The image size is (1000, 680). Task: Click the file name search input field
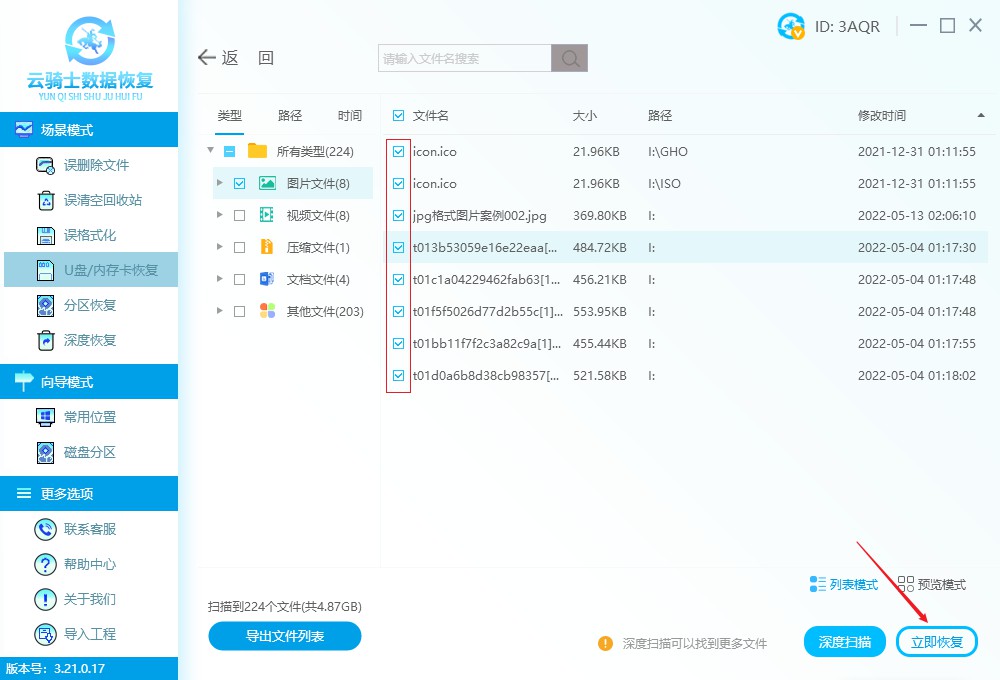460,57
